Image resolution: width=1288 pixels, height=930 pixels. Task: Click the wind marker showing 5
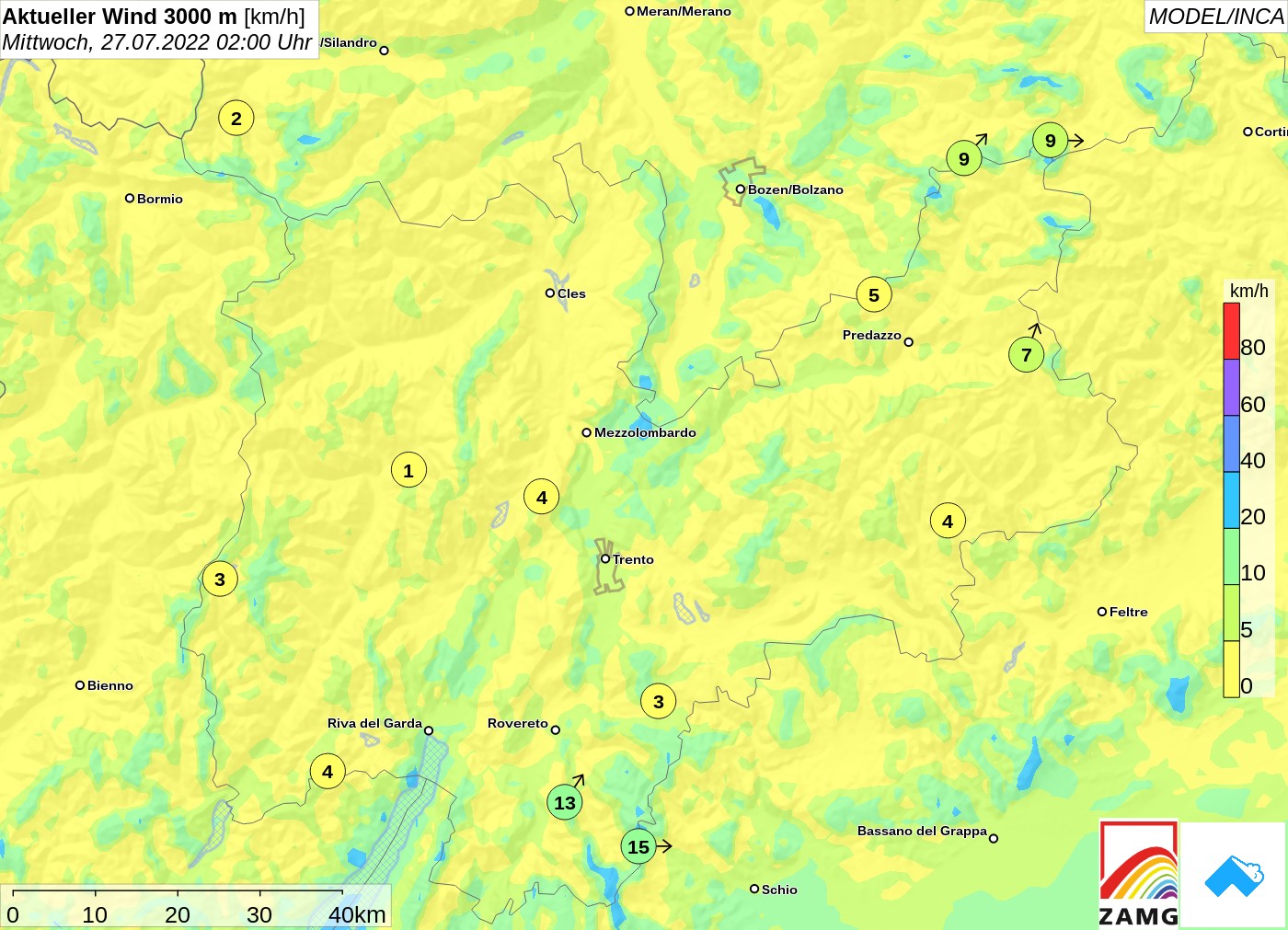874,294
